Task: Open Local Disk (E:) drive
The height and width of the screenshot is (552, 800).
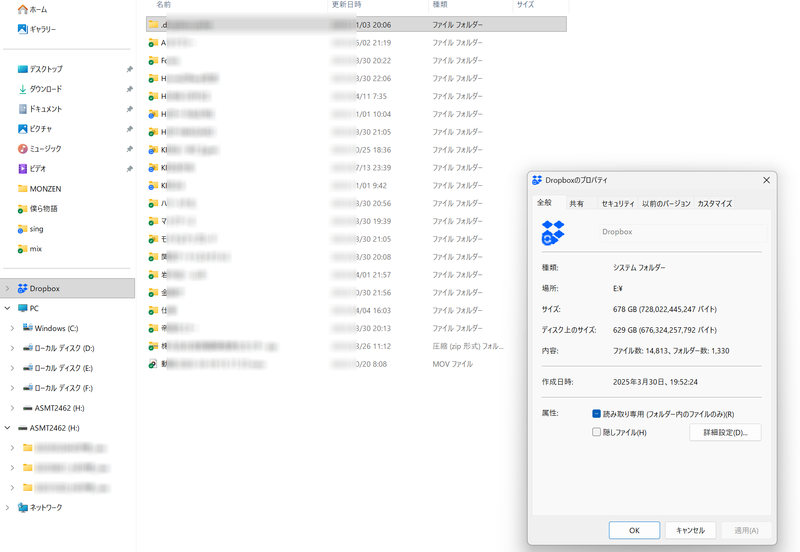Action: tap(58, 368)
